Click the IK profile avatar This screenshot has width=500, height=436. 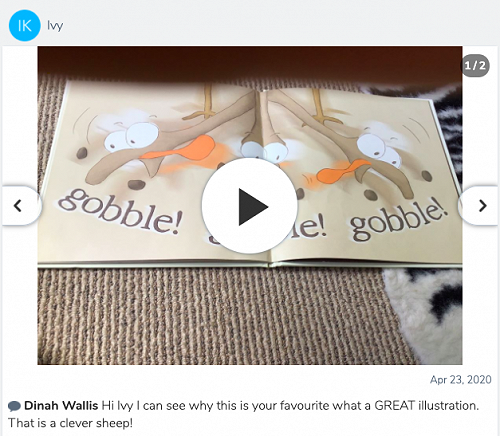coord(24,25)
